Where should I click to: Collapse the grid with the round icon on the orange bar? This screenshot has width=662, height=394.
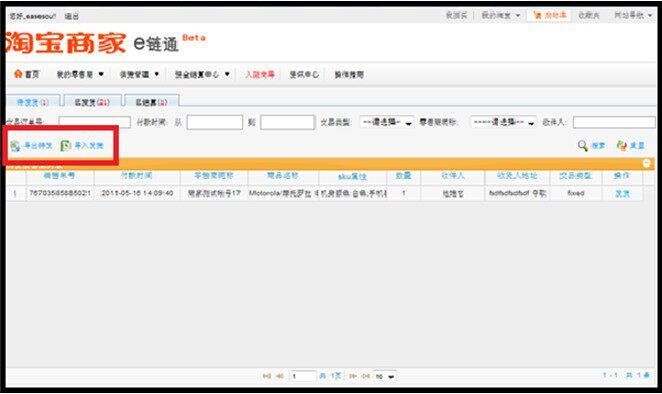[646, 163]
